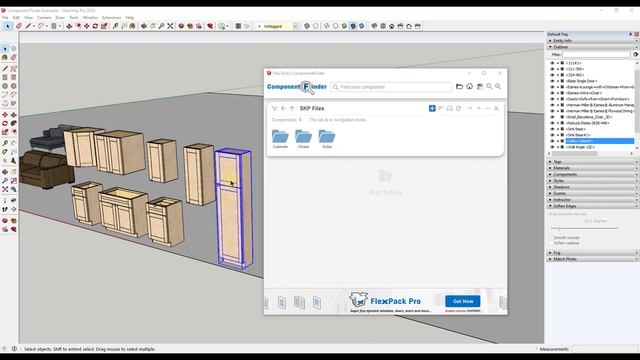Expand the Fog panel
The width and height of the screenshot is (640, 360).
pos(593,253)
